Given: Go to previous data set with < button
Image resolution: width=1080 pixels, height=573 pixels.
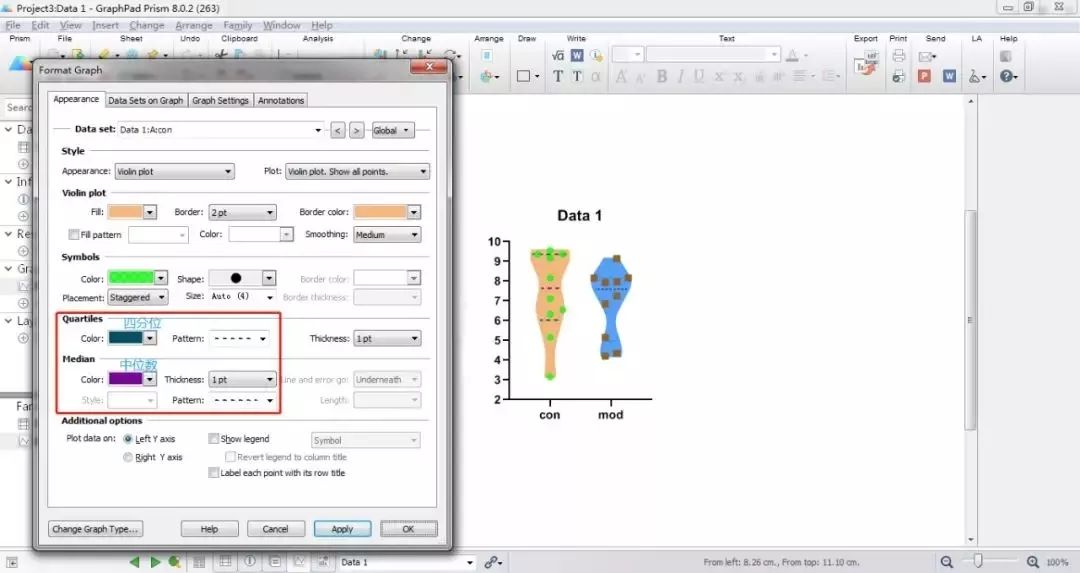Looking at the screenshot, I should click(338, 130).
